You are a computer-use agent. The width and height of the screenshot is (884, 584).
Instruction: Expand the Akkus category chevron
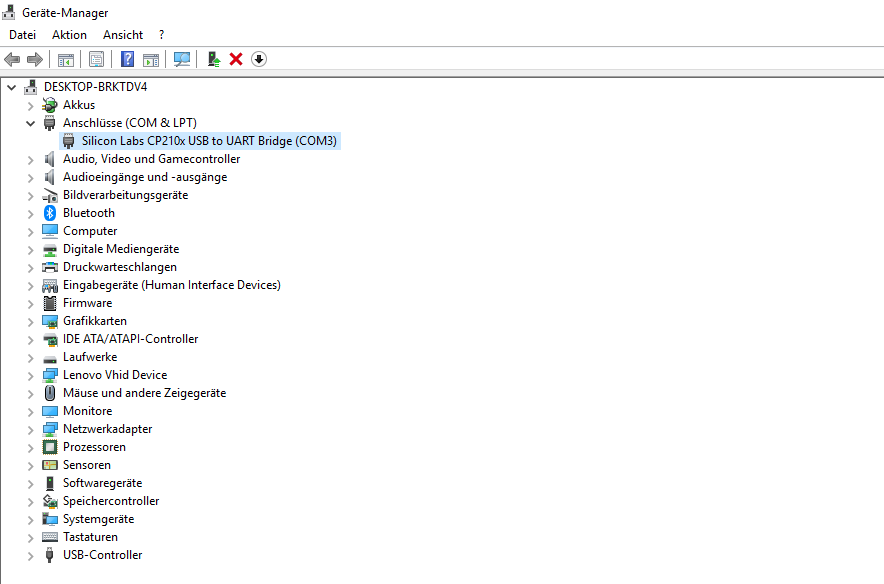tap(30, 105)
